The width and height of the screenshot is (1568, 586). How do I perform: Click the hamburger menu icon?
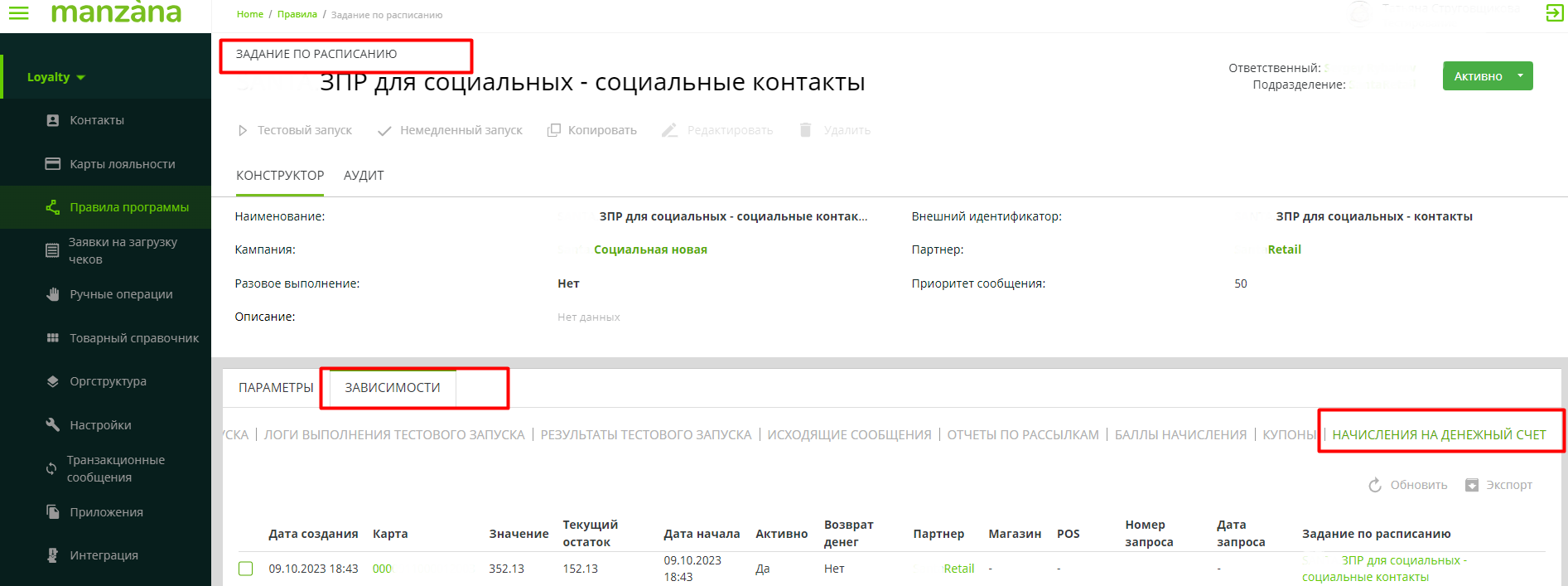pos(18,13)
